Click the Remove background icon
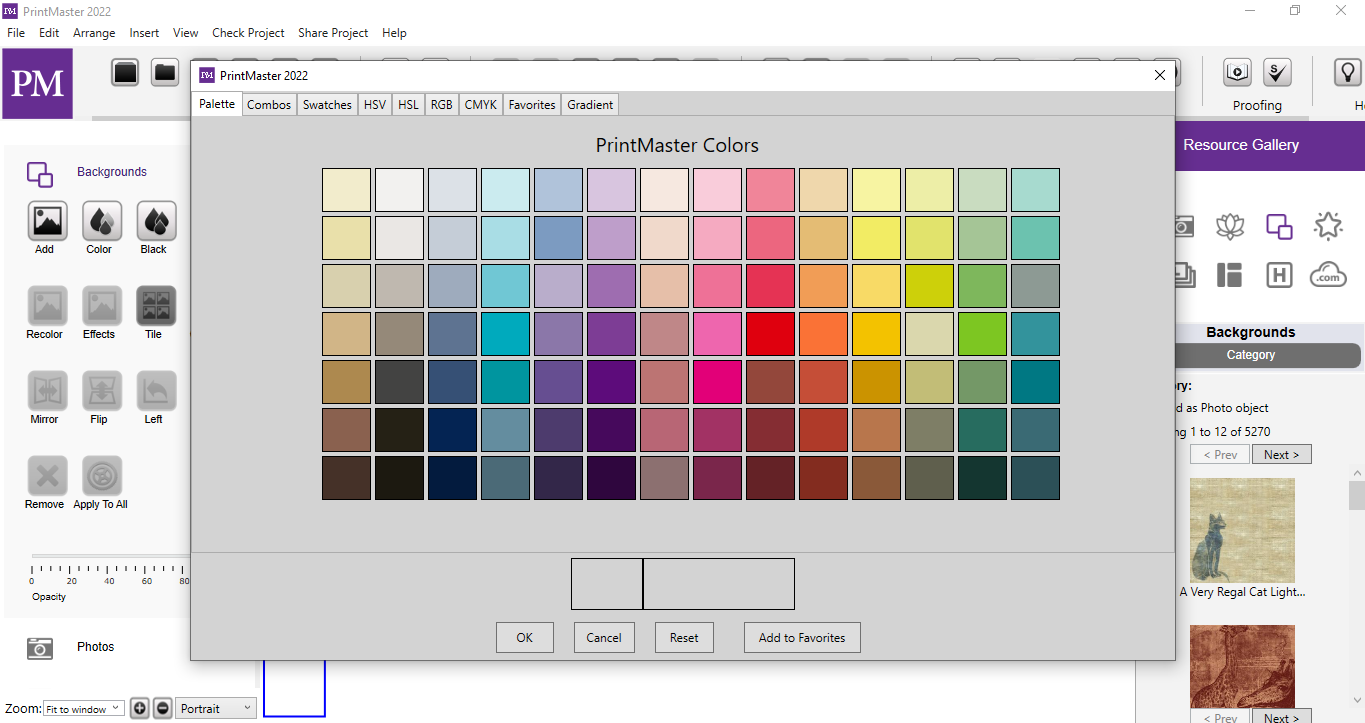1365x723 pixels. pos(47,476)
